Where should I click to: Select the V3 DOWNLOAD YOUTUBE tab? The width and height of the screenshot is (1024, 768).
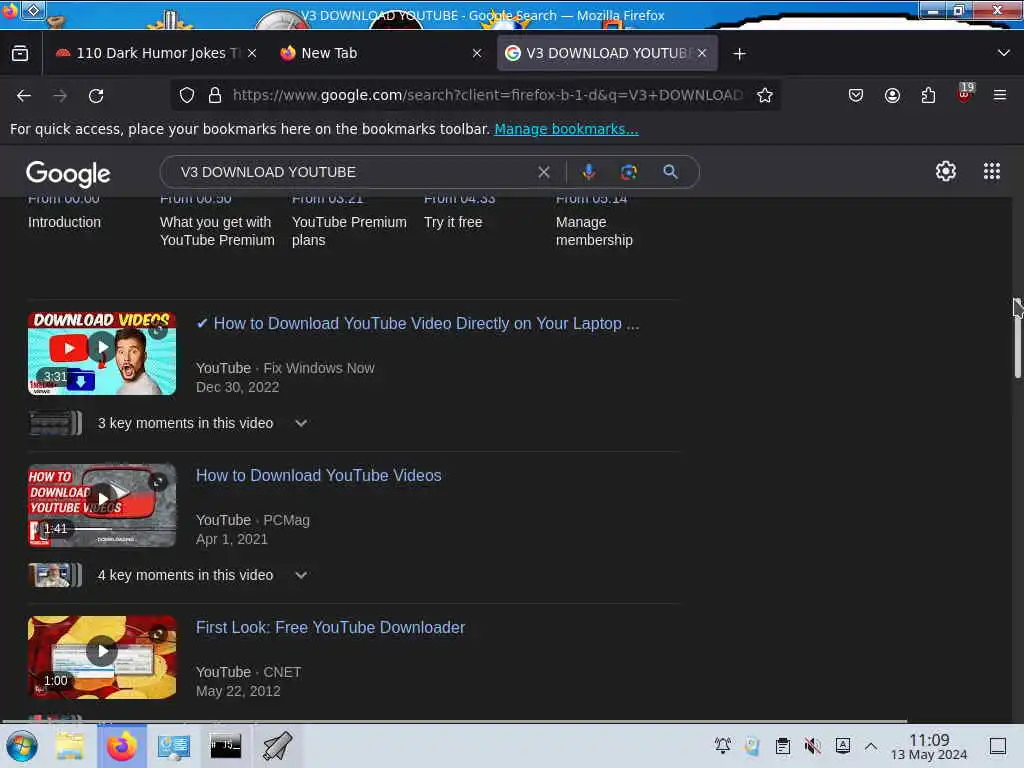pos(607,54)
